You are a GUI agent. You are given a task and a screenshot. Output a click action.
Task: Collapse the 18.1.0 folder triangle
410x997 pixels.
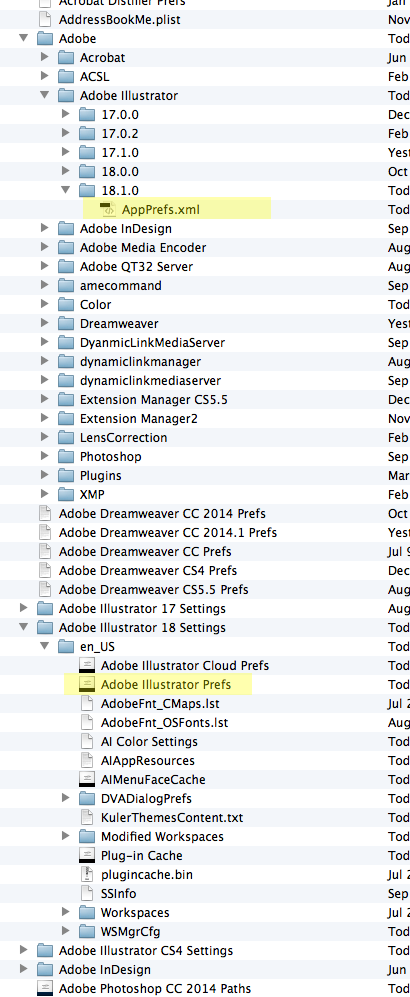[x=65, y=190]
